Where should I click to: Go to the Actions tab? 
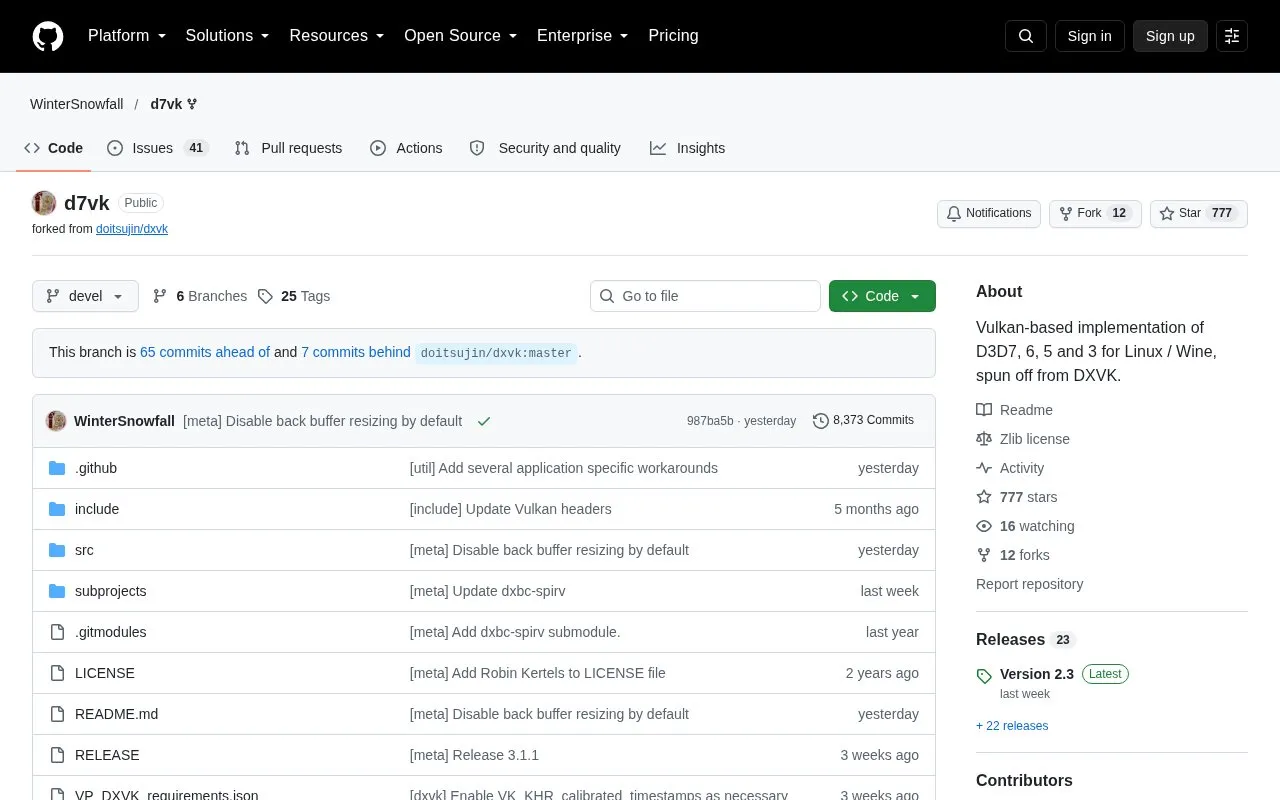(406, 148)
